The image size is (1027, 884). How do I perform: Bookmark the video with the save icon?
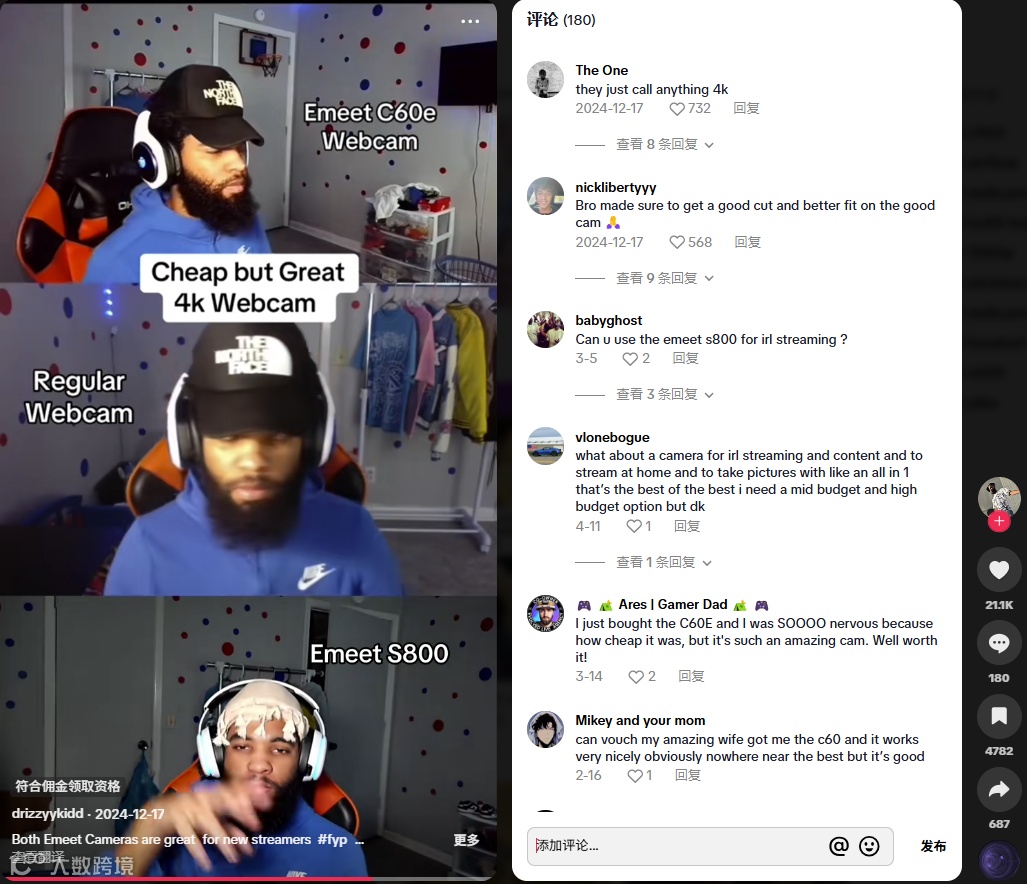[x=998, y=716]
